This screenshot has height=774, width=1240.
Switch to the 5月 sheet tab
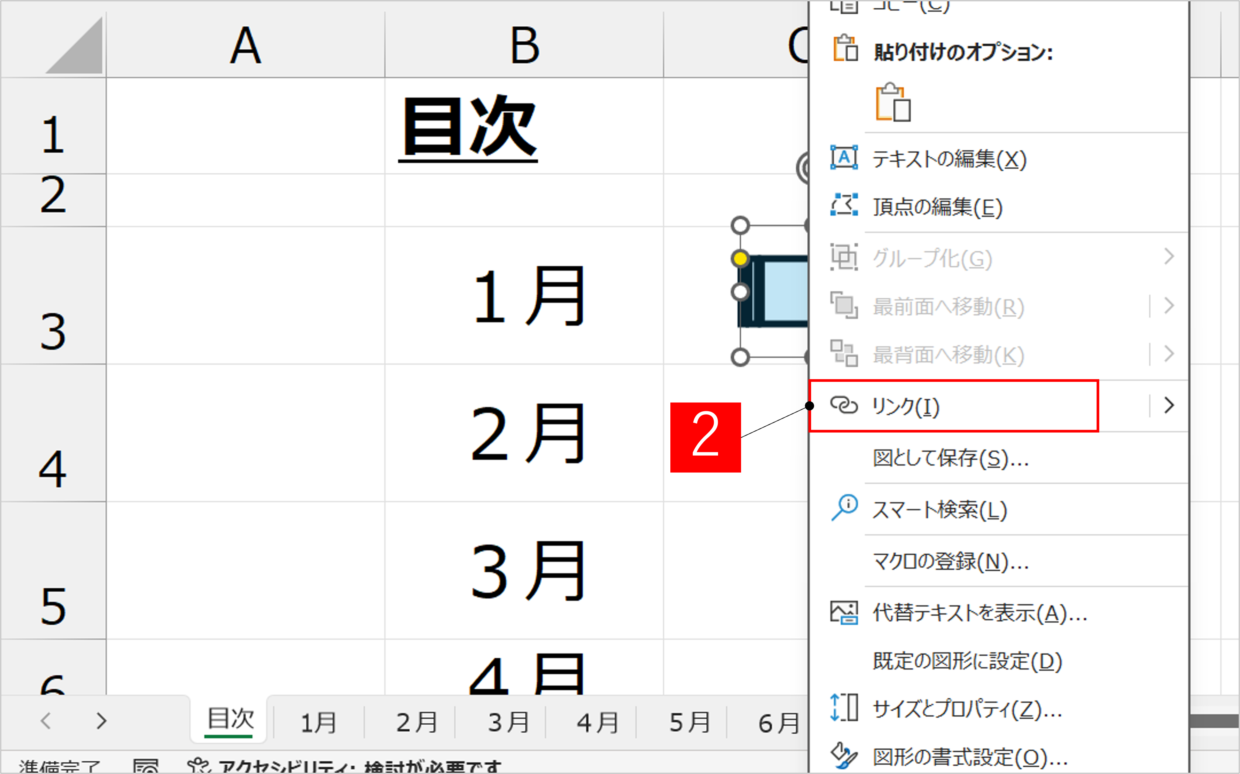tap(689, 722)
